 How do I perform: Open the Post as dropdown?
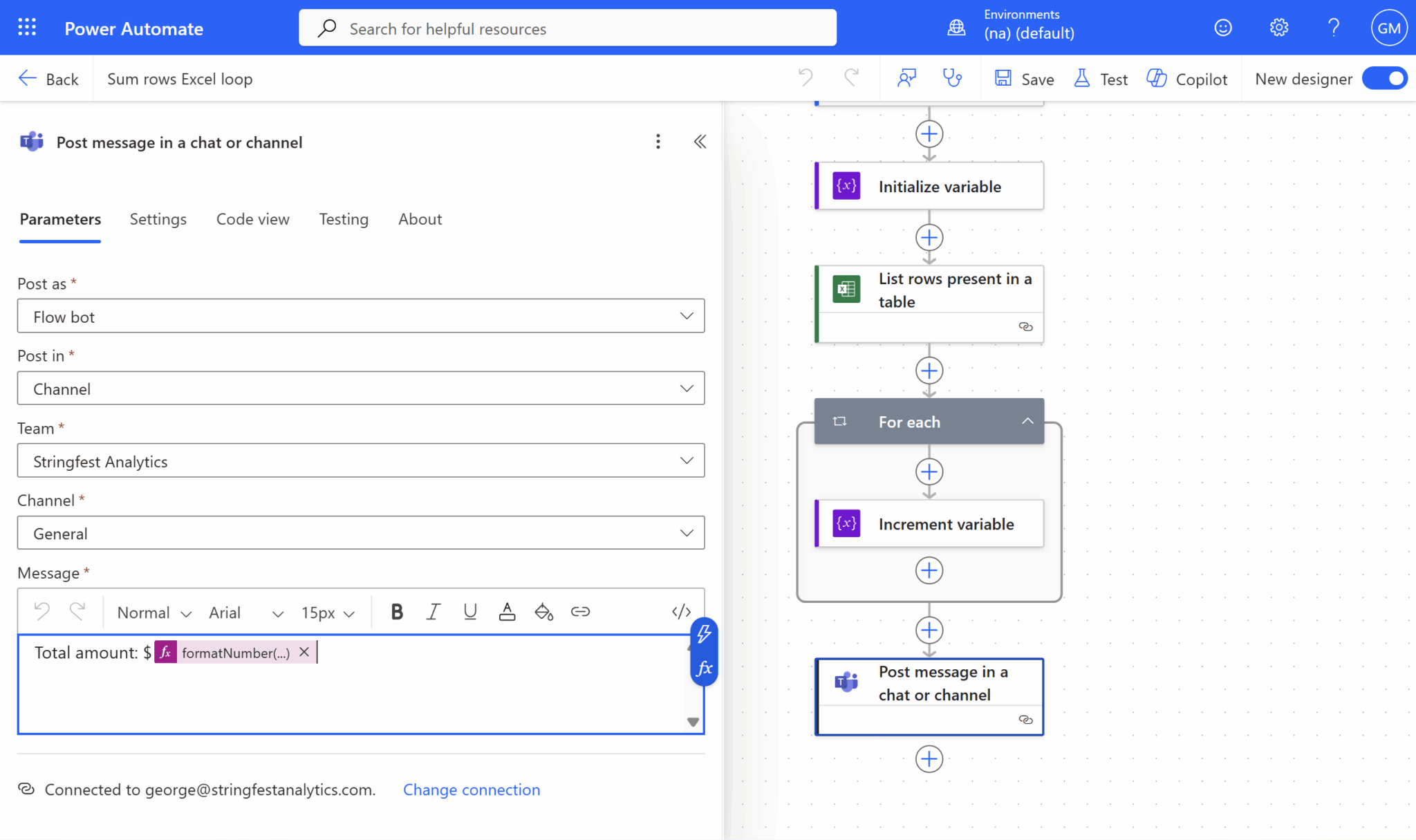(360, 316)
